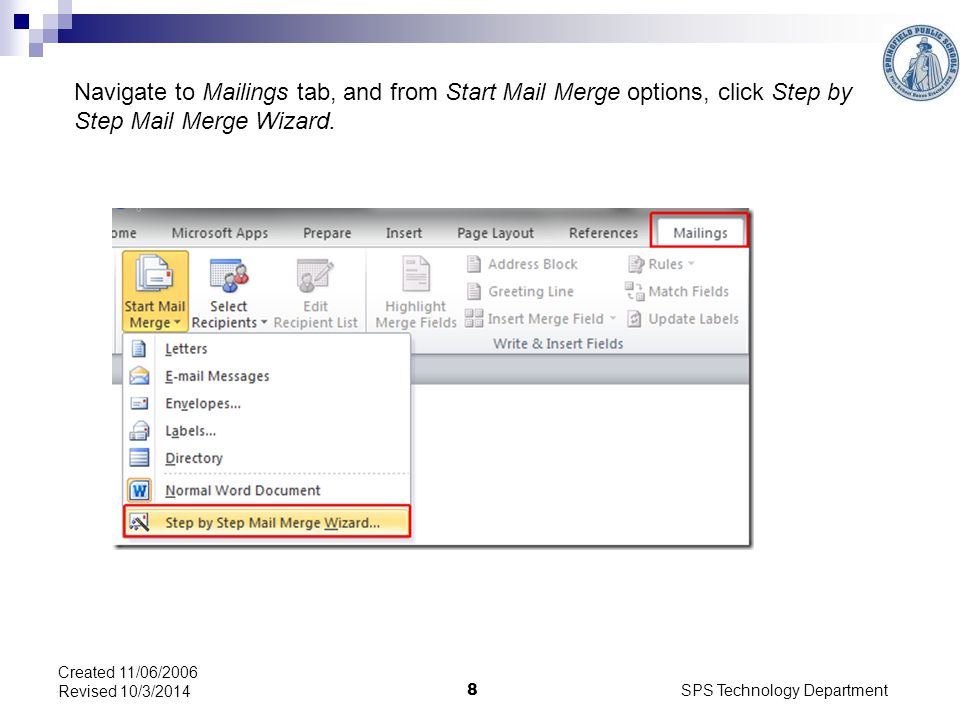The height and width of the screenshot is (720, 960).
Task: Click the Directory list icon
Action: [x=139, y=458]
